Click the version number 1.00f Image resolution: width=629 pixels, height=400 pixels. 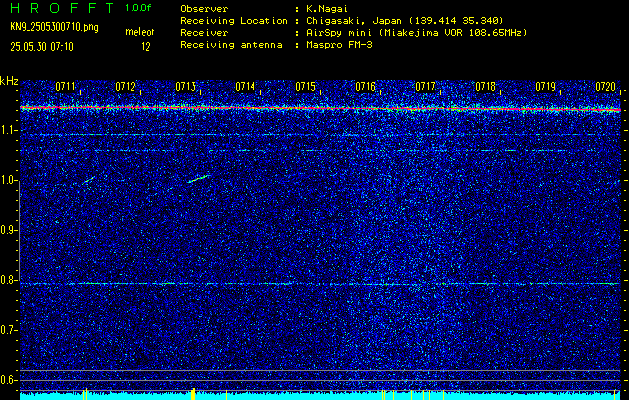(x=138, y=8)
